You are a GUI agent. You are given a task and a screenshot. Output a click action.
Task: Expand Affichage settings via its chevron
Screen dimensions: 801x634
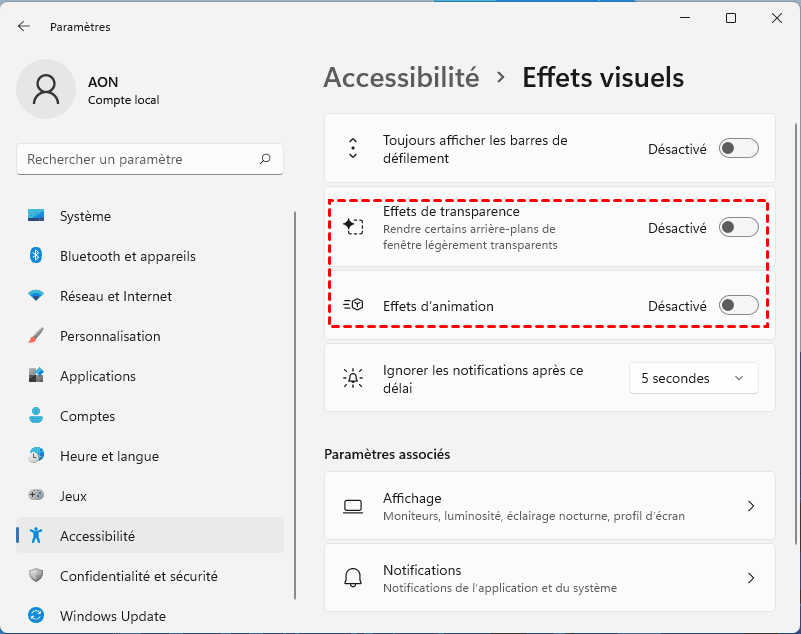[751, 507]
